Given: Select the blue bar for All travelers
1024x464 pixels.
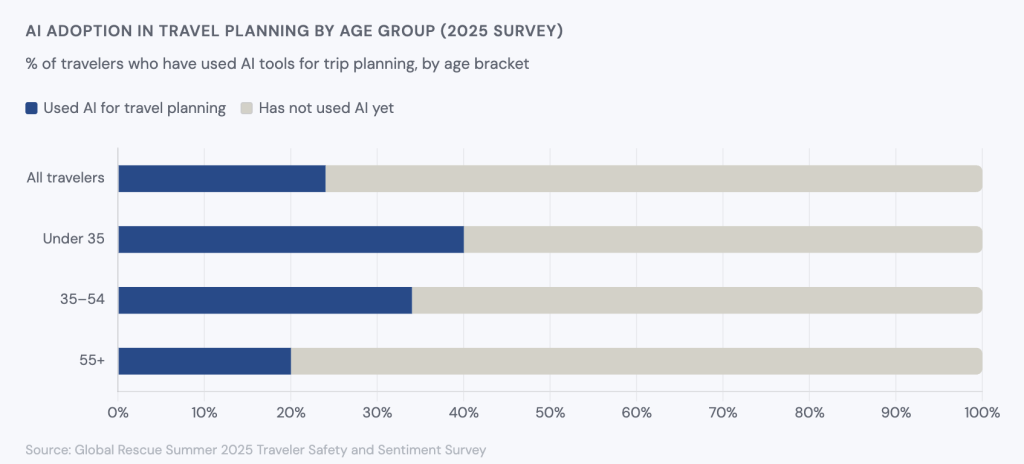Looking at the screenshot, I should (x=222, y=179).
